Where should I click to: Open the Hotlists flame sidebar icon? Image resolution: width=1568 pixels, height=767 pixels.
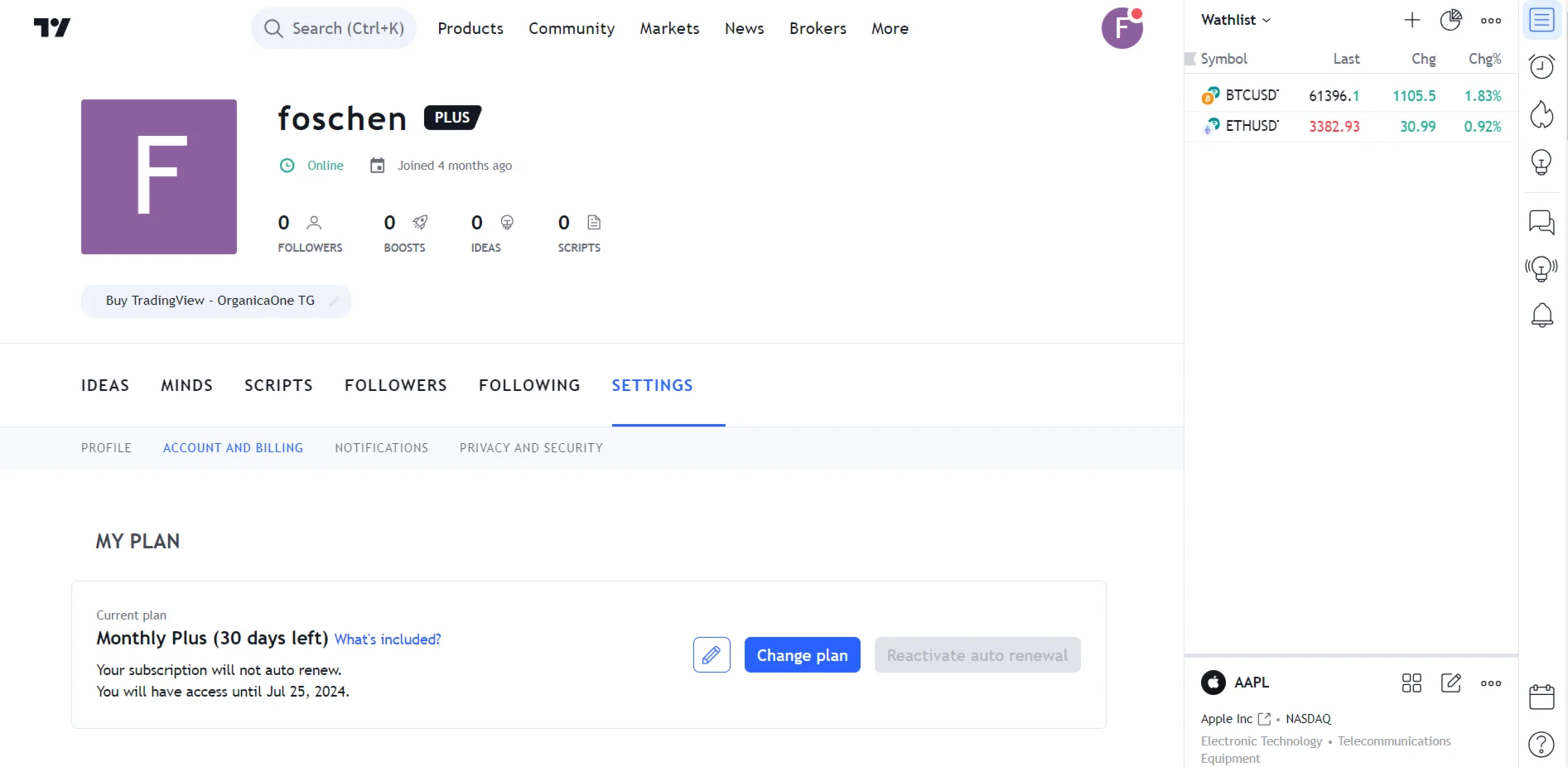(x=1541, y=114)
